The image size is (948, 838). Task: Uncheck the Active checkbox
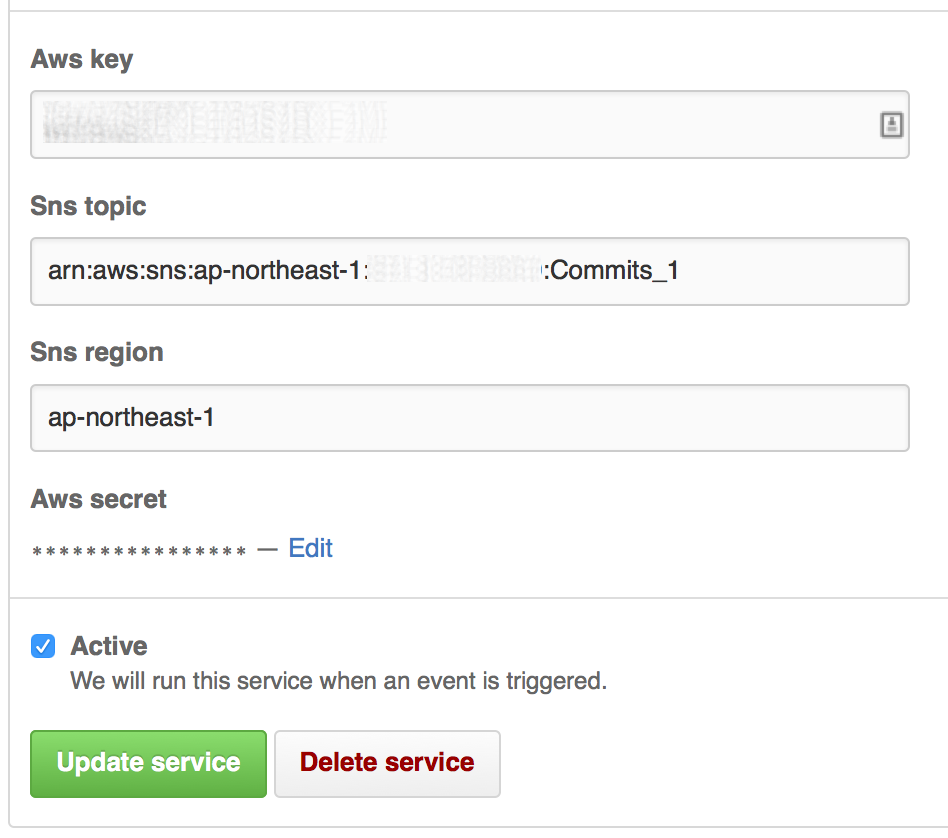click(x=43, y=646)
